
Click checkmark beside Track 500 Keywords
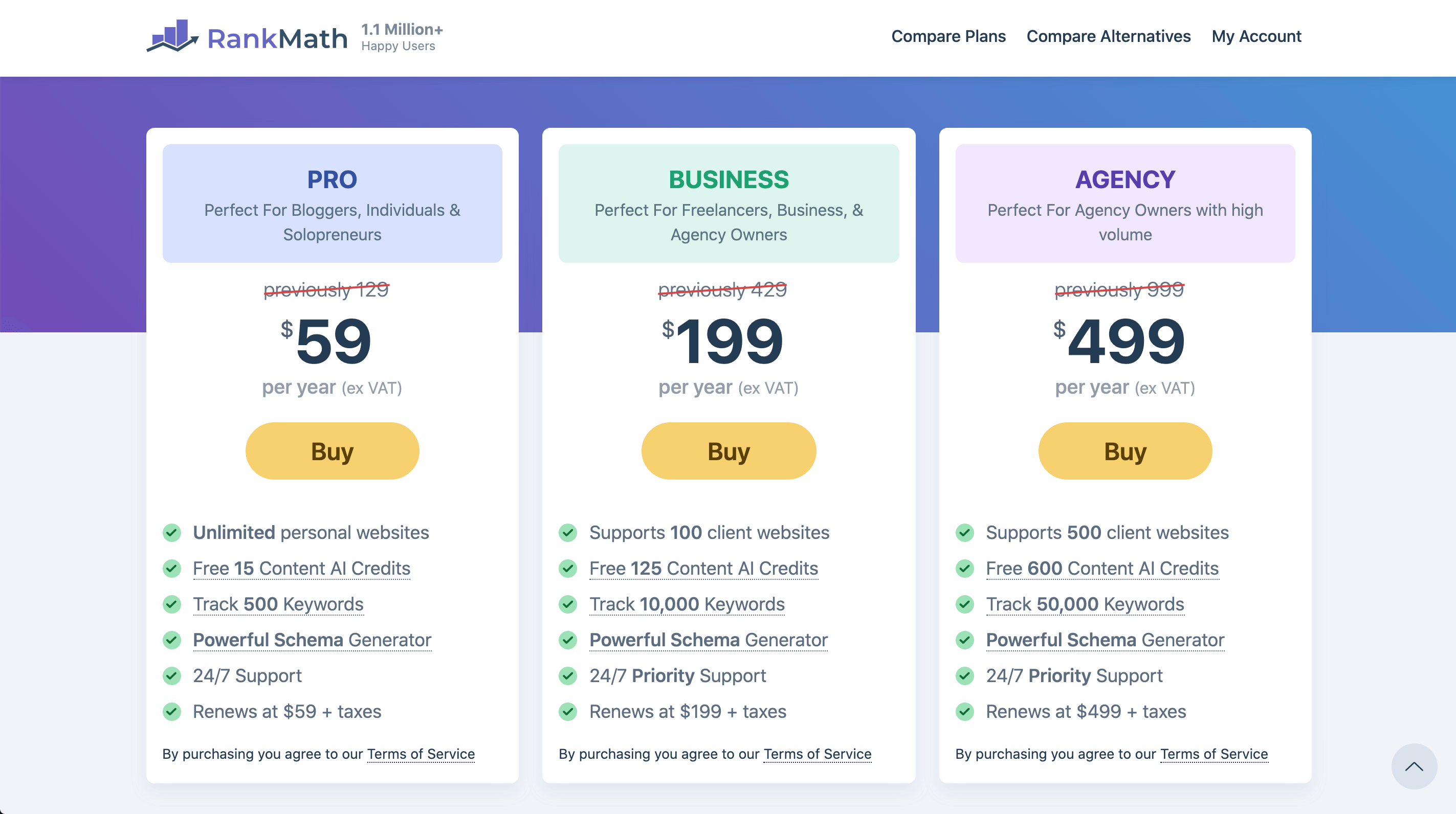172,604
